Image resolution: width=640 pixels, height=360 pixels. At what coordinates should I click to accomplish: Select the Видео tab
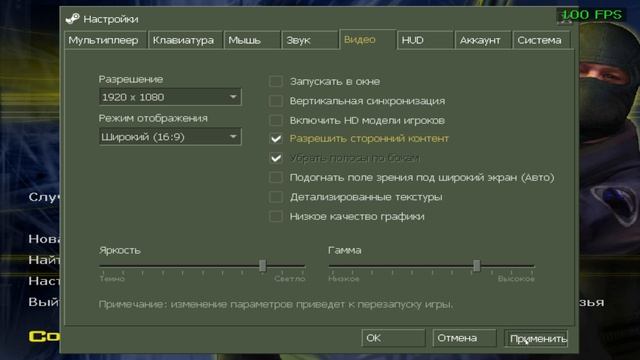367,40
